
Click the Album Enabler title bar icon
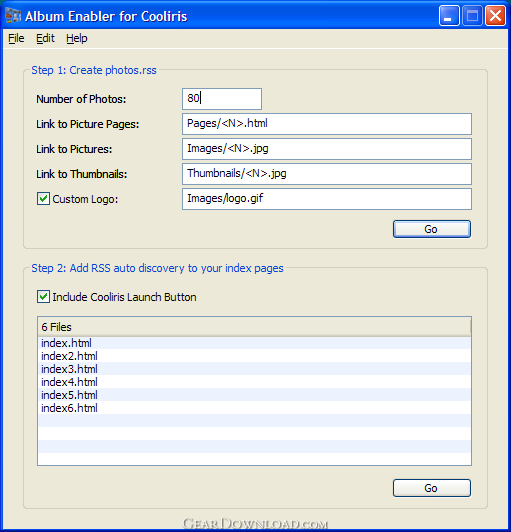(13, 16)
